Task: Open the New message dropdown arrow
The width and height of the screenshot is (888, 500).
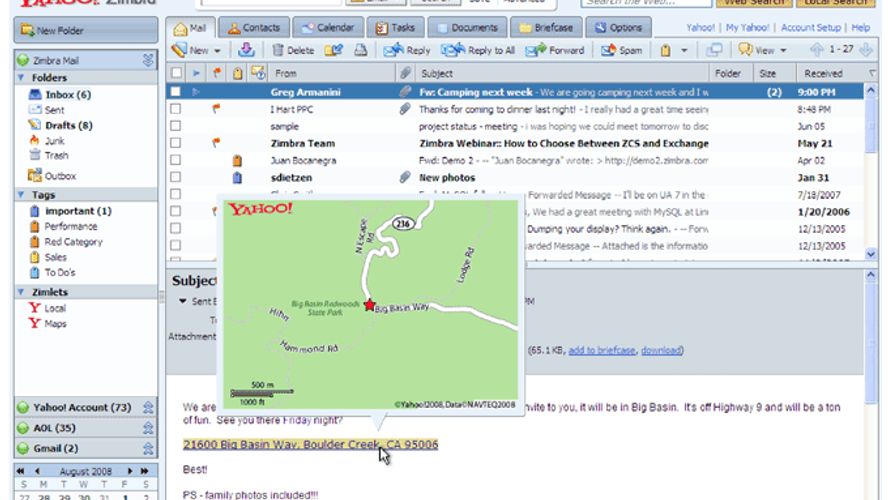Action: point(217,51)
